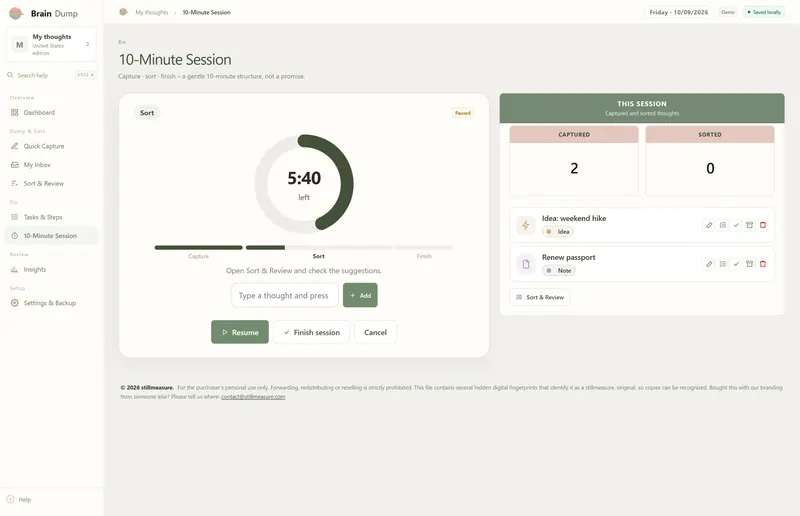The width and height of the screenshot is (800, 516).
Task: Click the contact@stillmeasure.com email link
Action: [x=253, y=397]
